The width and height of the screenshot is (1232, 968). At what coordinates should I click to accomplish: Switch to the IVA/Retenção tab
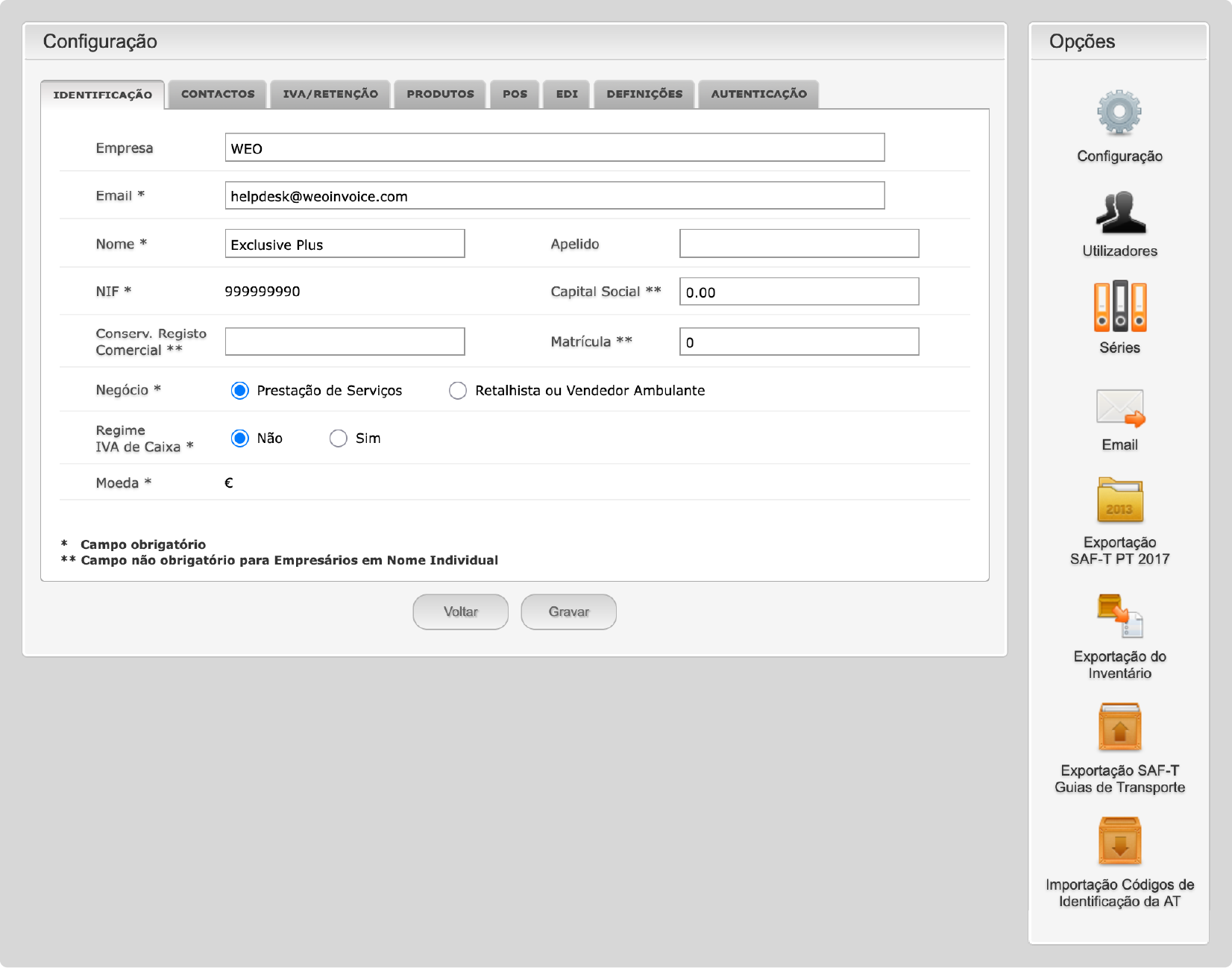tap(330, 94)
